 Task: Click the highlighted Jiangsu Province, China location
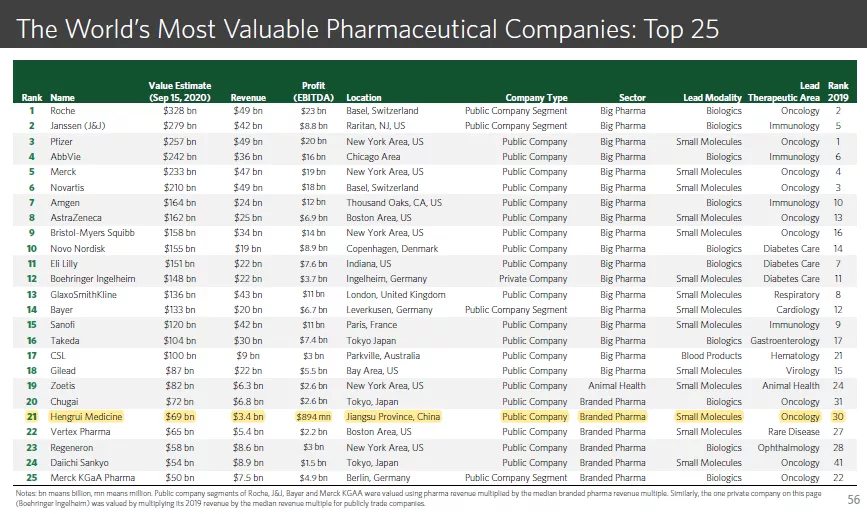393,417
